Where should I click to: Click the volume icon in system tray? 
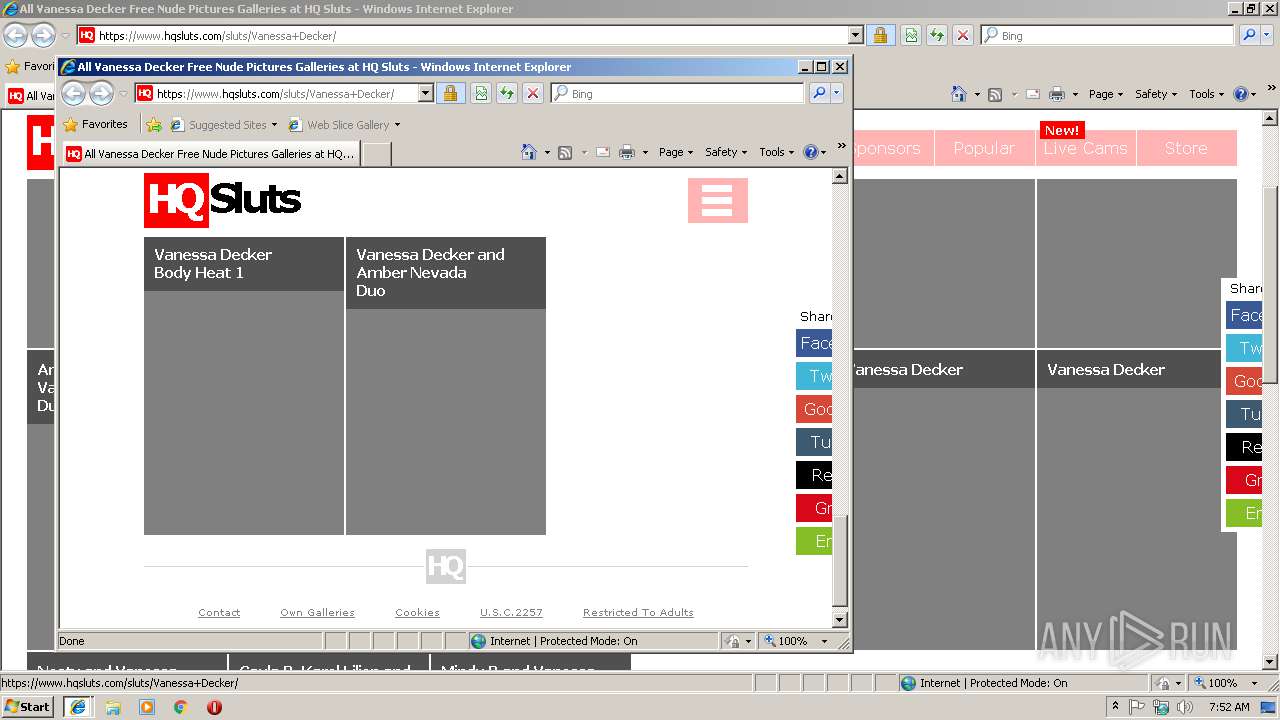pyautogui.click(x=1185, y=707)
